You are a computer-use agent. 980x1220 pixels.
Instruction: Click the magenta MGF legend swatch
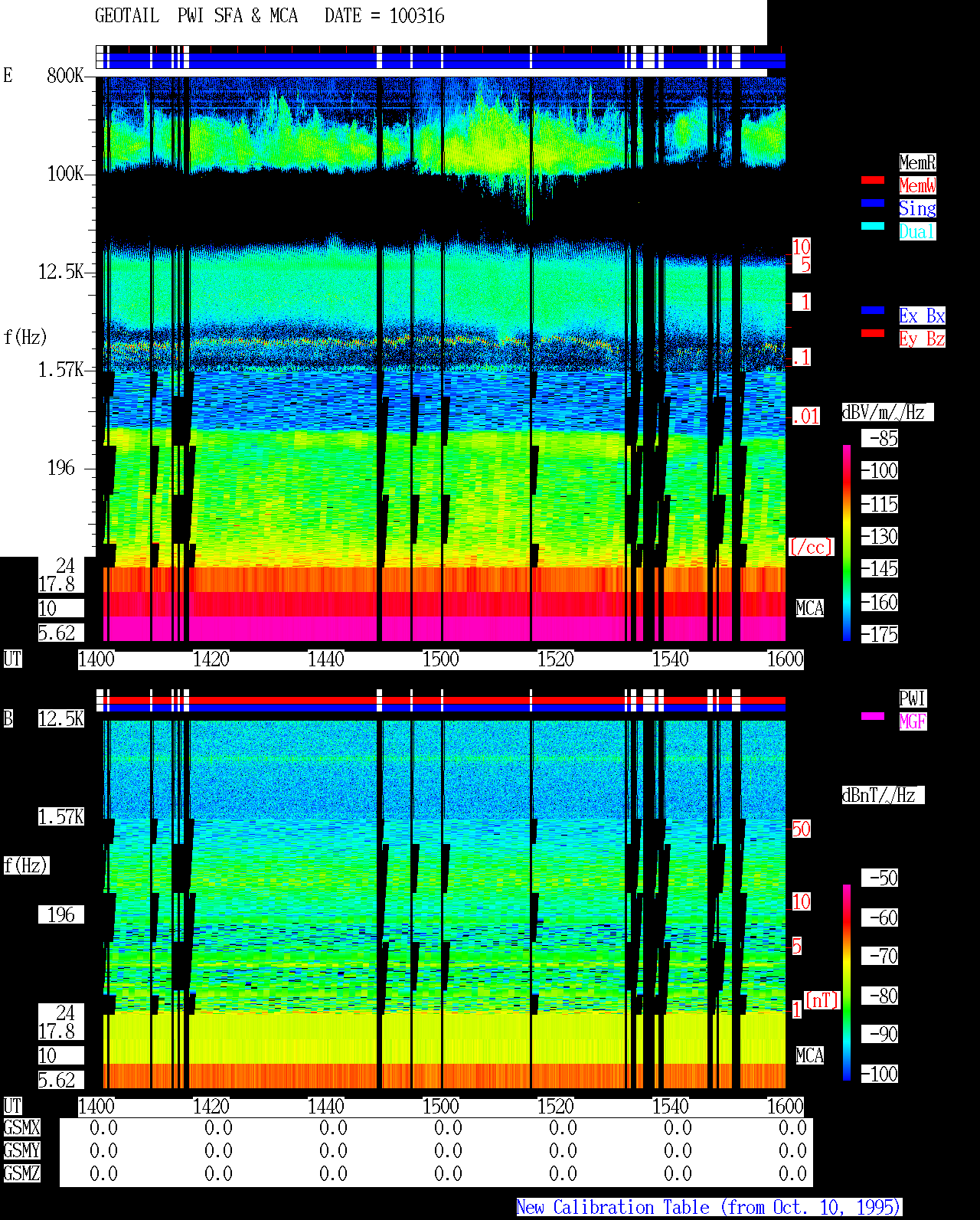pyautogui.click(x=873, y=716)
